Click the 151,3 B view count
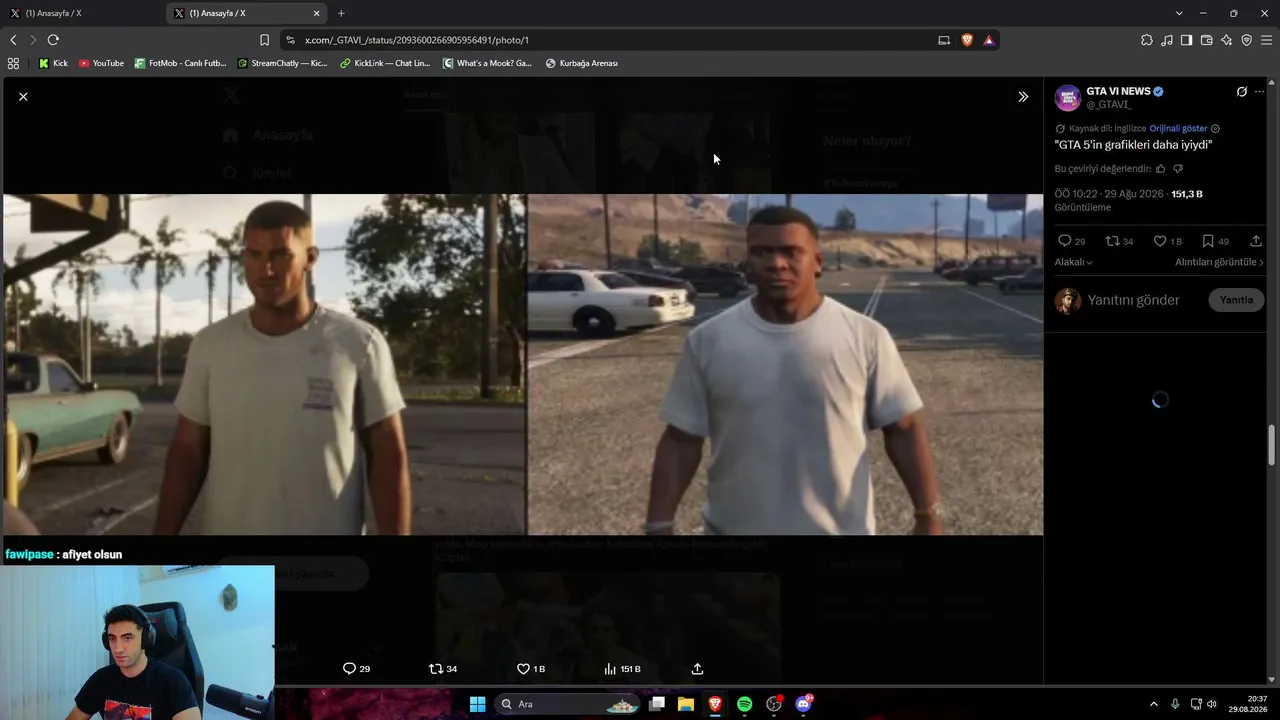 click(x=1187, y=194)
